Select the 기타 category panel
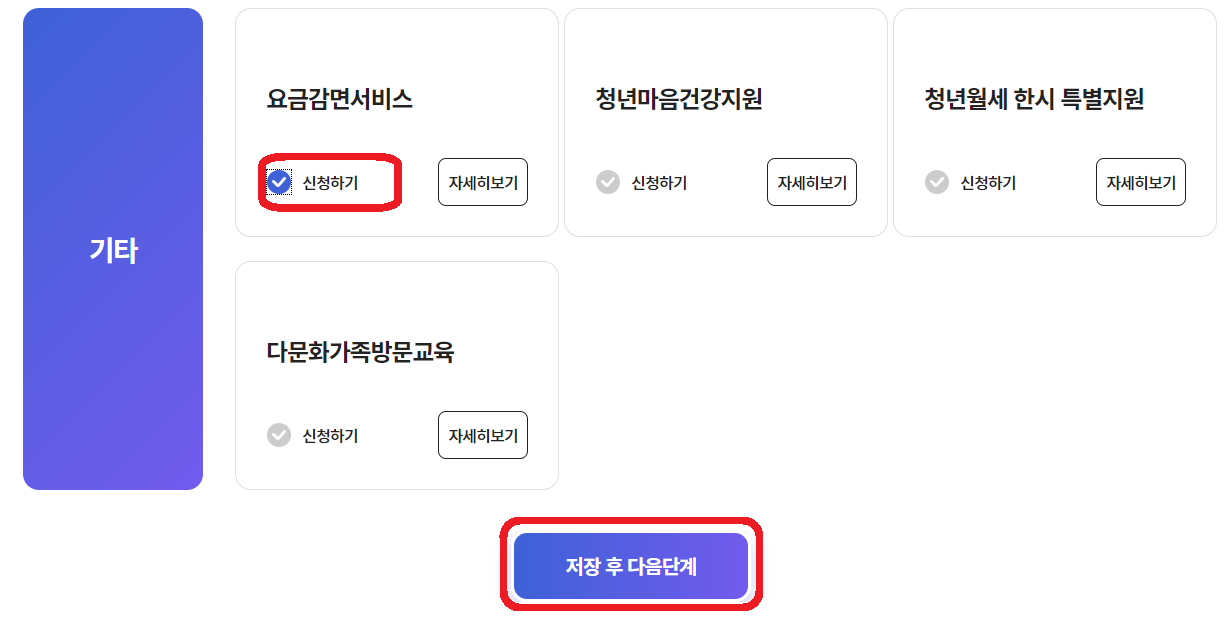The width and height of the screenshot is (1231, 623). point(113,251)
